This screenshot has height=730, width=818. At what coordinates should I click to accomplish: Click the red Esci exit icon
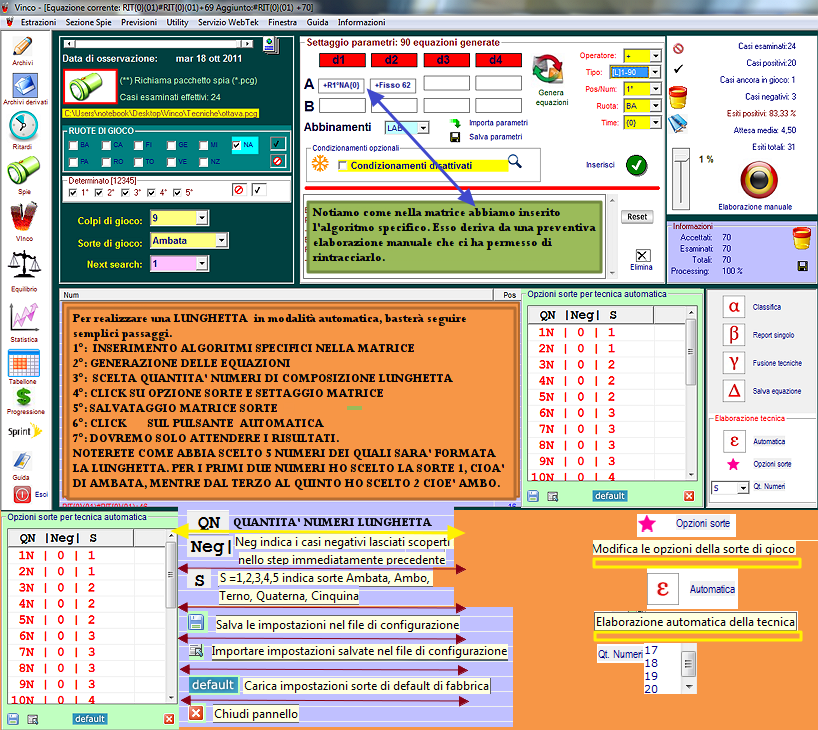(22, 494)
